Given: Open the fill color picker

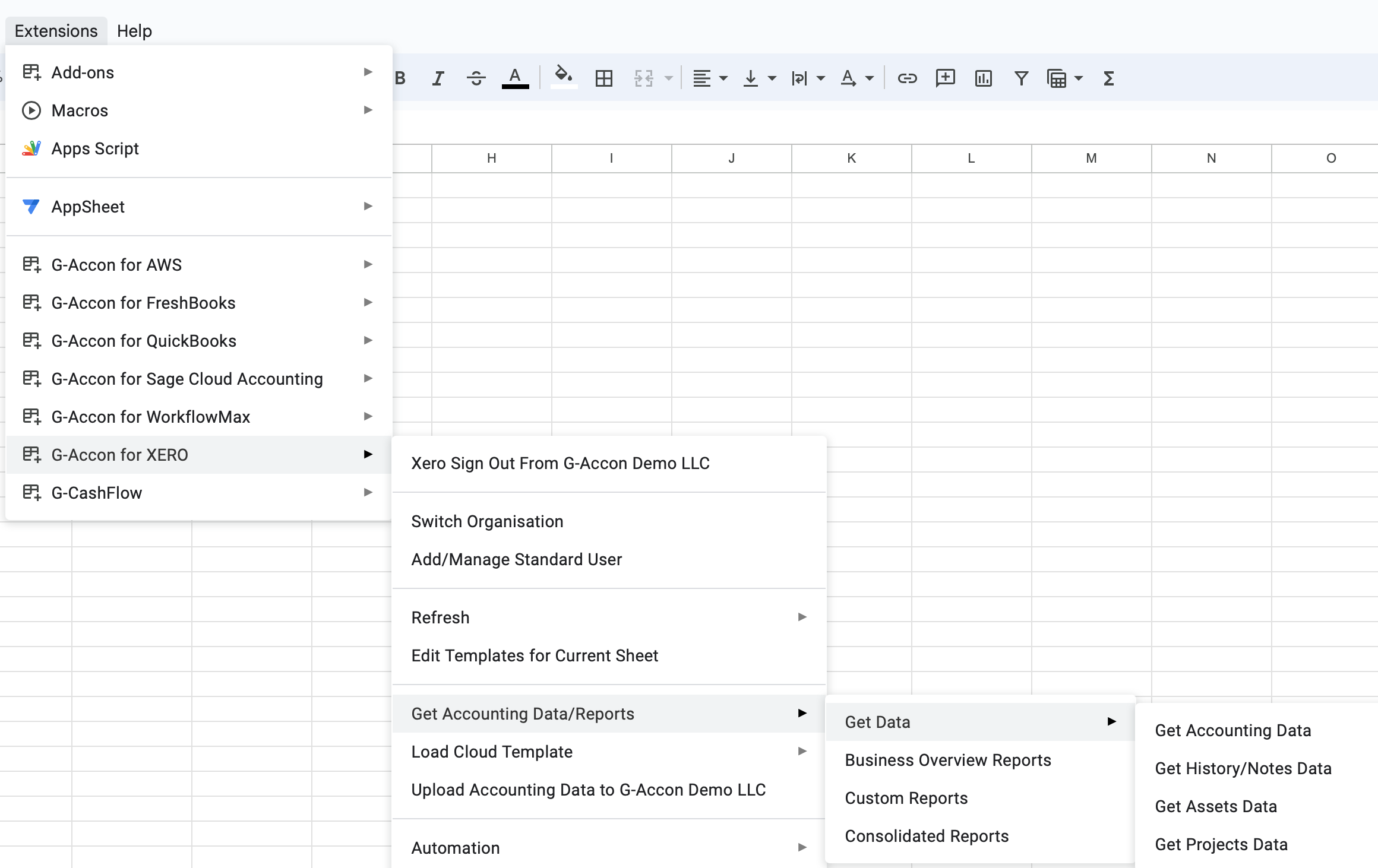Looking at the screenshot, I should tap(564, 78).
